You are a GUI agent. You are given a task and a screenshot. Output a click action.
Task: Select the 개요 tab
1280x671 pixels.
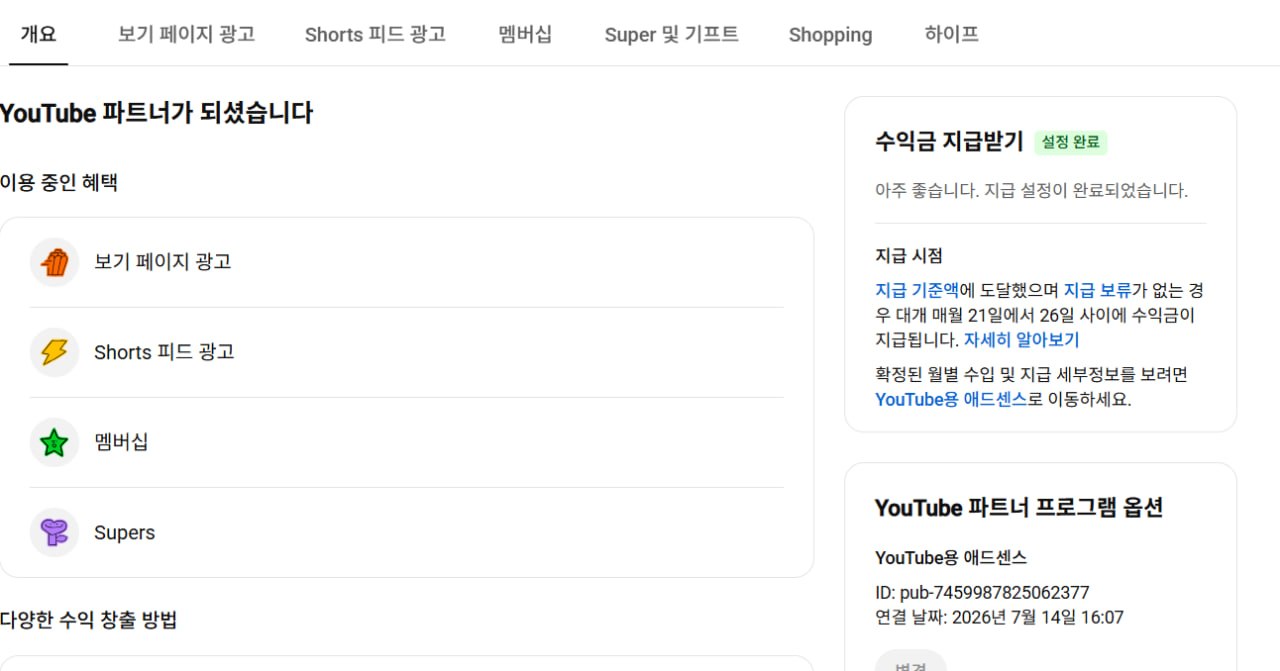click(39, 34)
